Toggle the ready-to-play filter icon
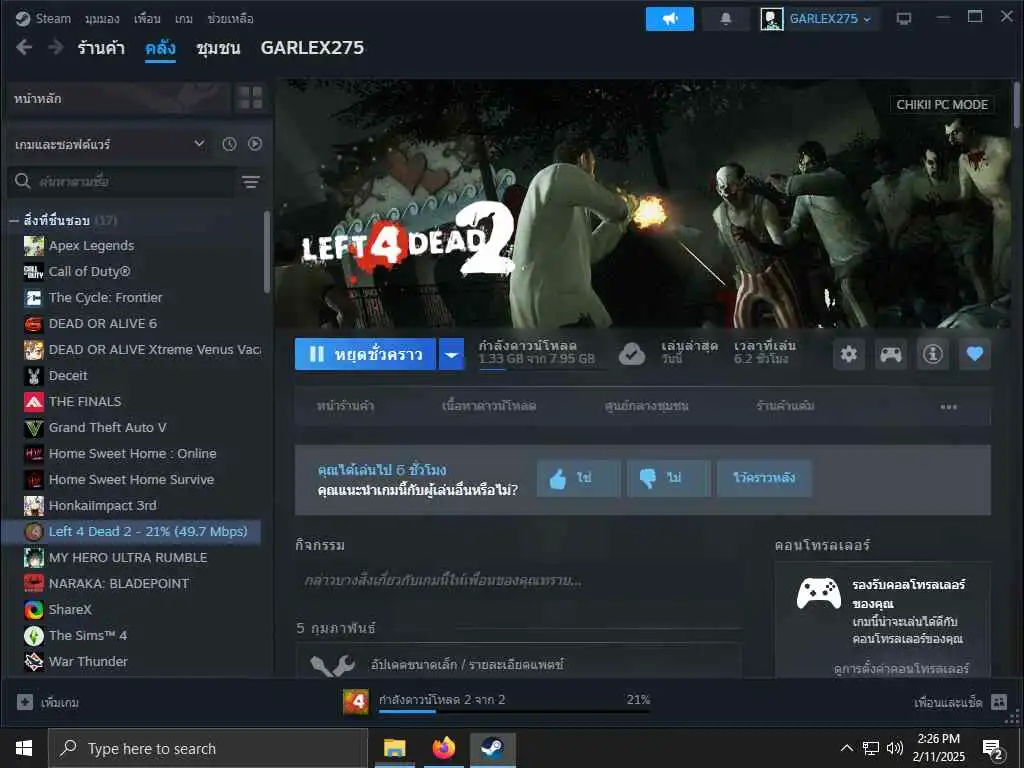This screenshot has height=768, width=1024. point(255,144)
